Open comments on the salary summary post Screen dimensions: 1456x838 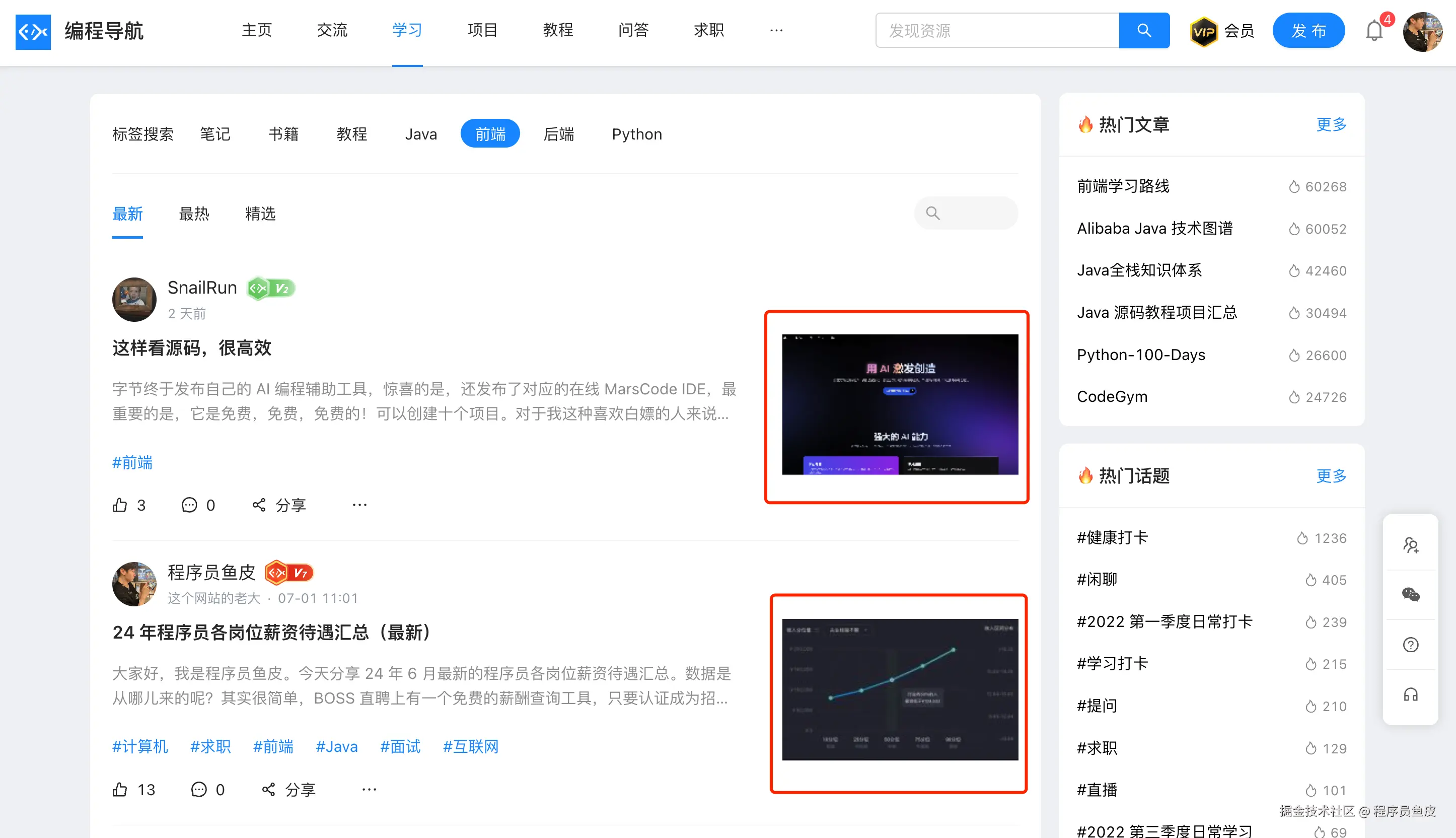pyautogui.click(x=199, y=789)
